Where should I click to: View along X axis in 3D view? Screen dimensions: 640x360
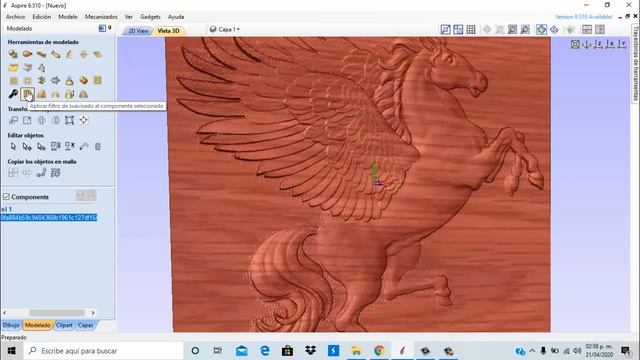click(x=610, y=44)
